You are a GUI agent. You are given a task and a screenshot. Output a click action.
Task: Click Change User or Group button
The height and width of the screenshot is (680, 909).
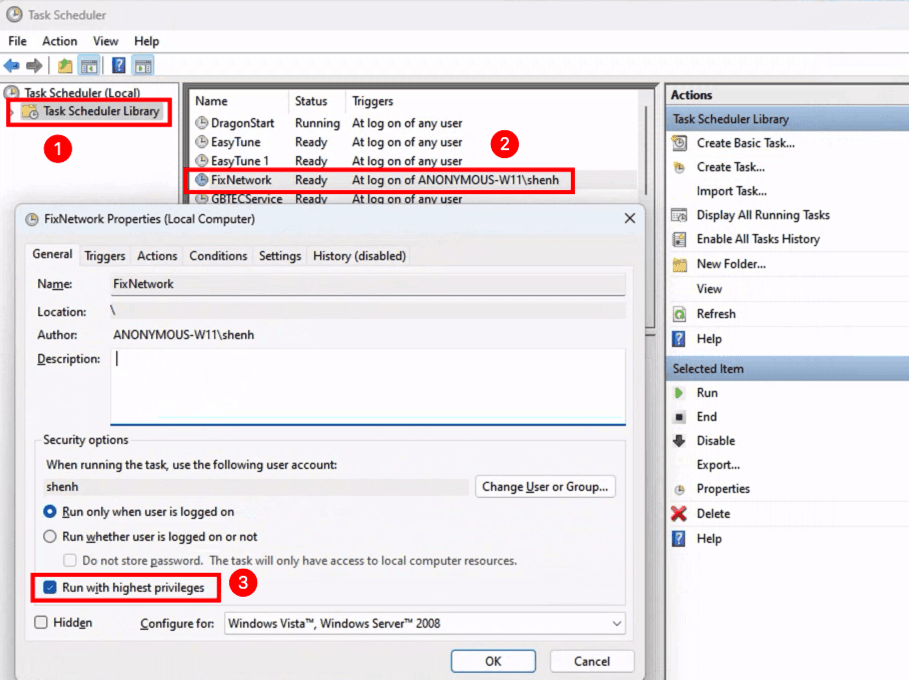(545, 487)
